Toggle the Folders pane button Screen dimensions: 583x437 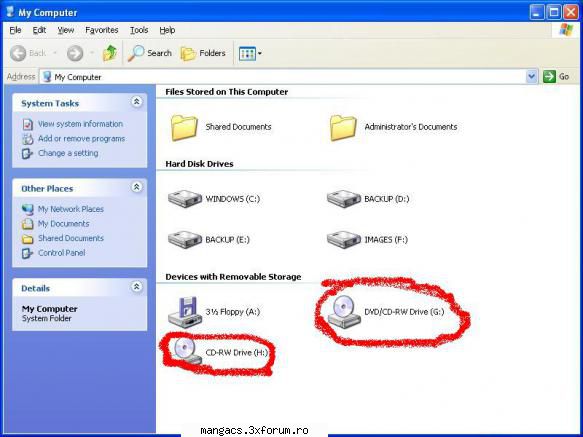click(x=203, y=53)
